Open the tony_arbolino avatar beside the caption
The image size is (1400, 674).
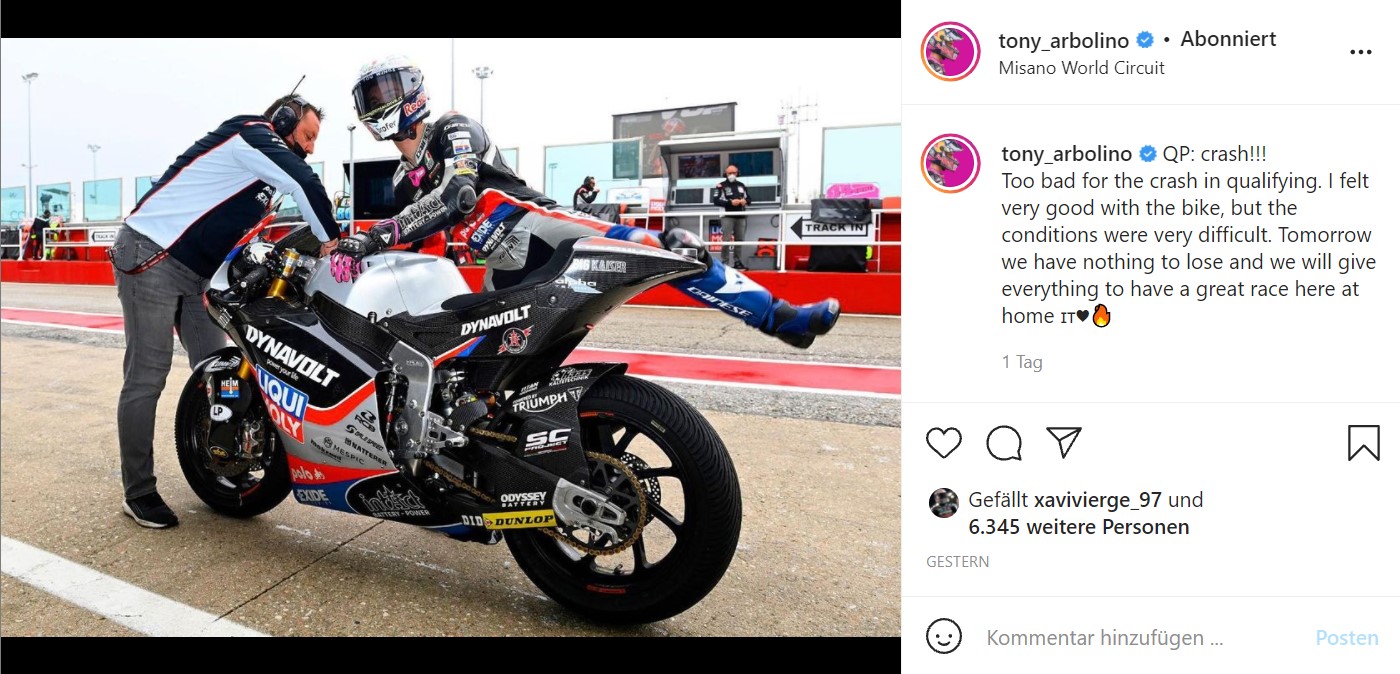point(951,163)
